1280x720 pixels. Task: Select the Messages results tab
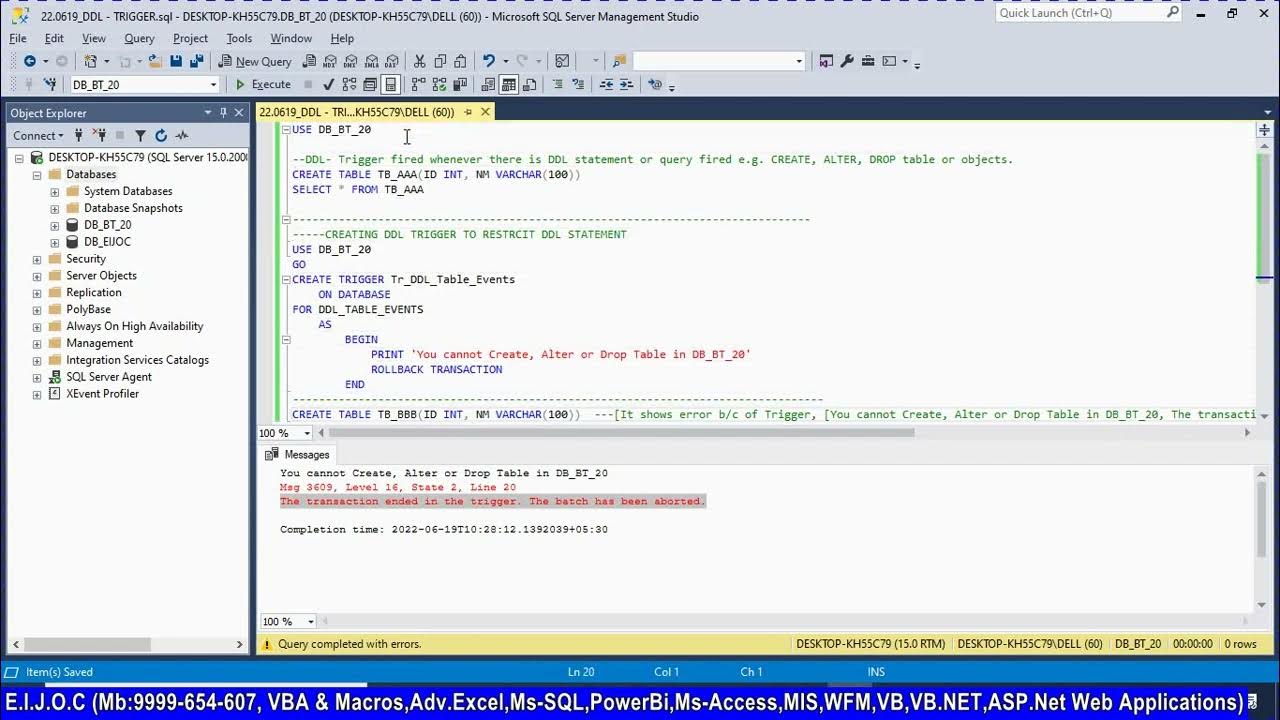pyautogui.click(x=297, y=454)
